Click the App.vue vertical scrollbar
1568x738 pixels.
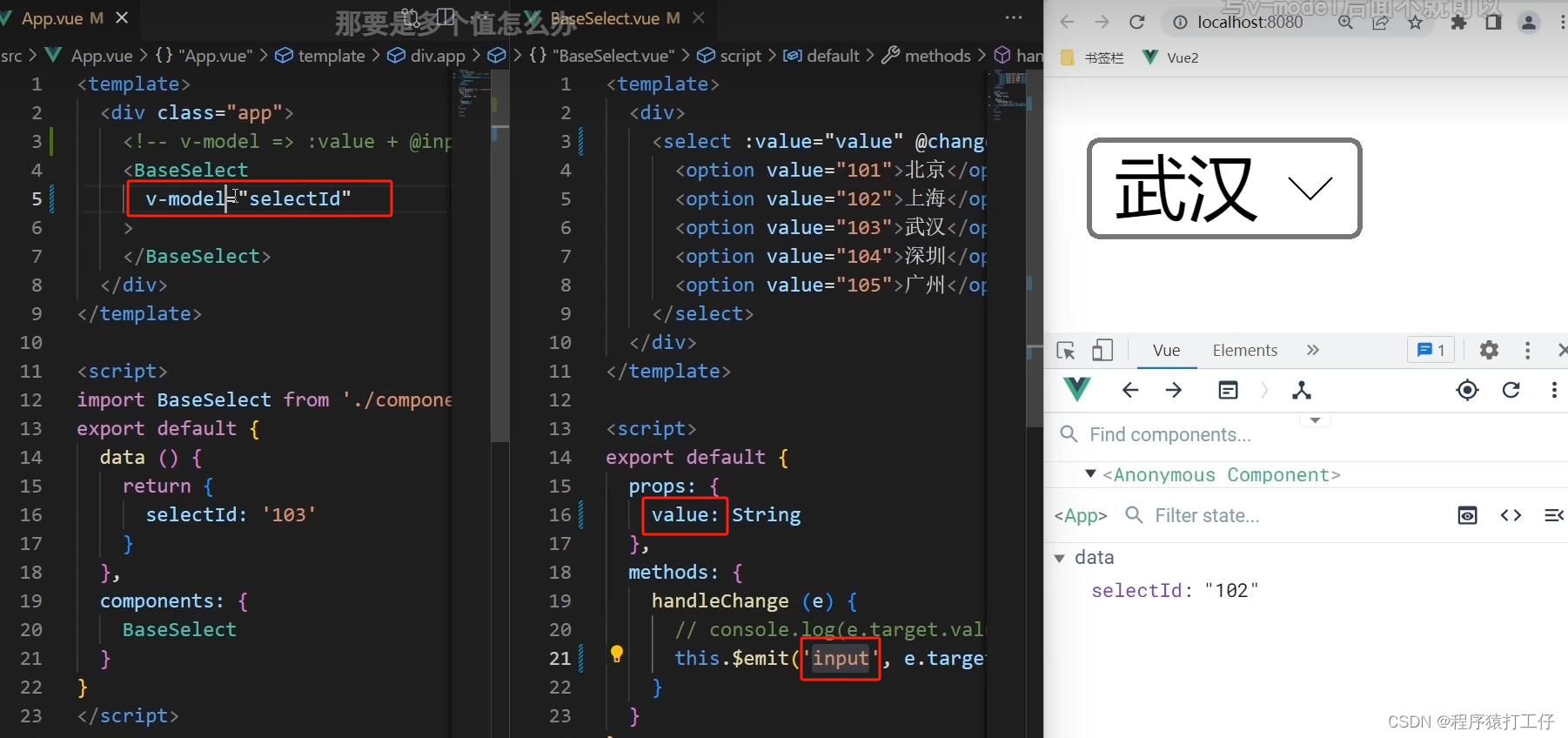[x=500, y=256]
